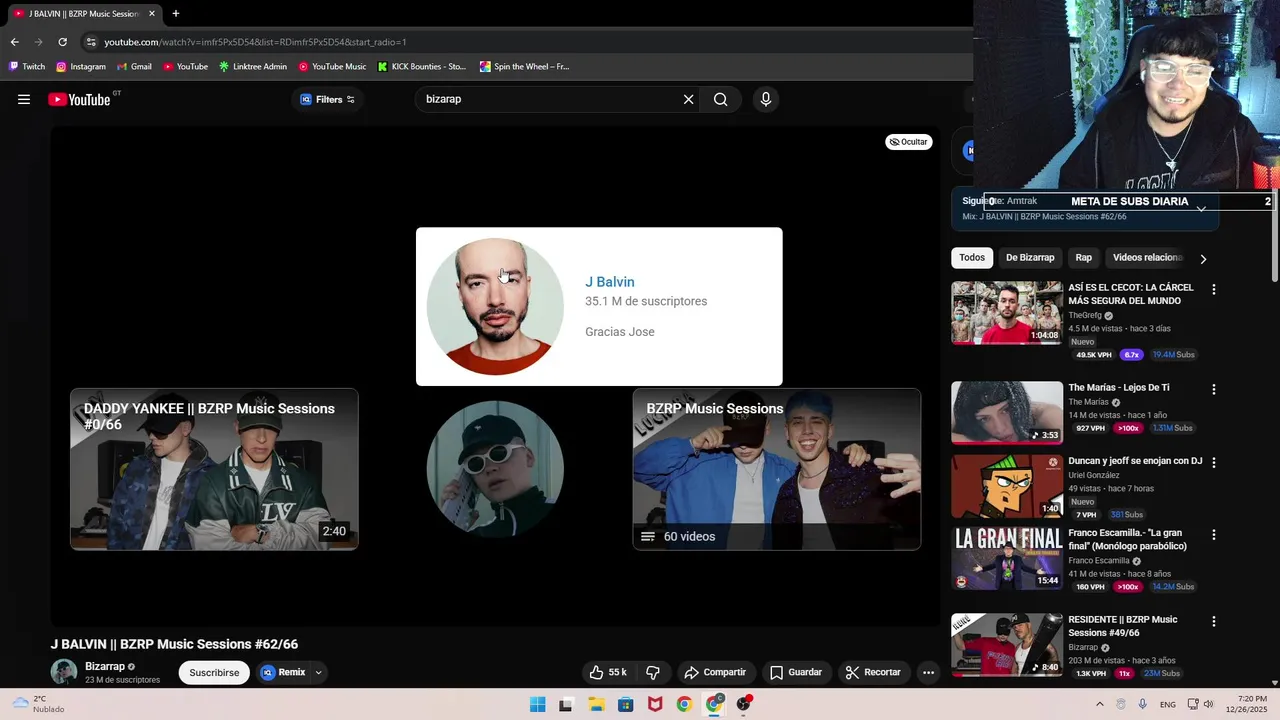Open the BZRP Music Sessions 60 videos playlist

coord(777,469)
